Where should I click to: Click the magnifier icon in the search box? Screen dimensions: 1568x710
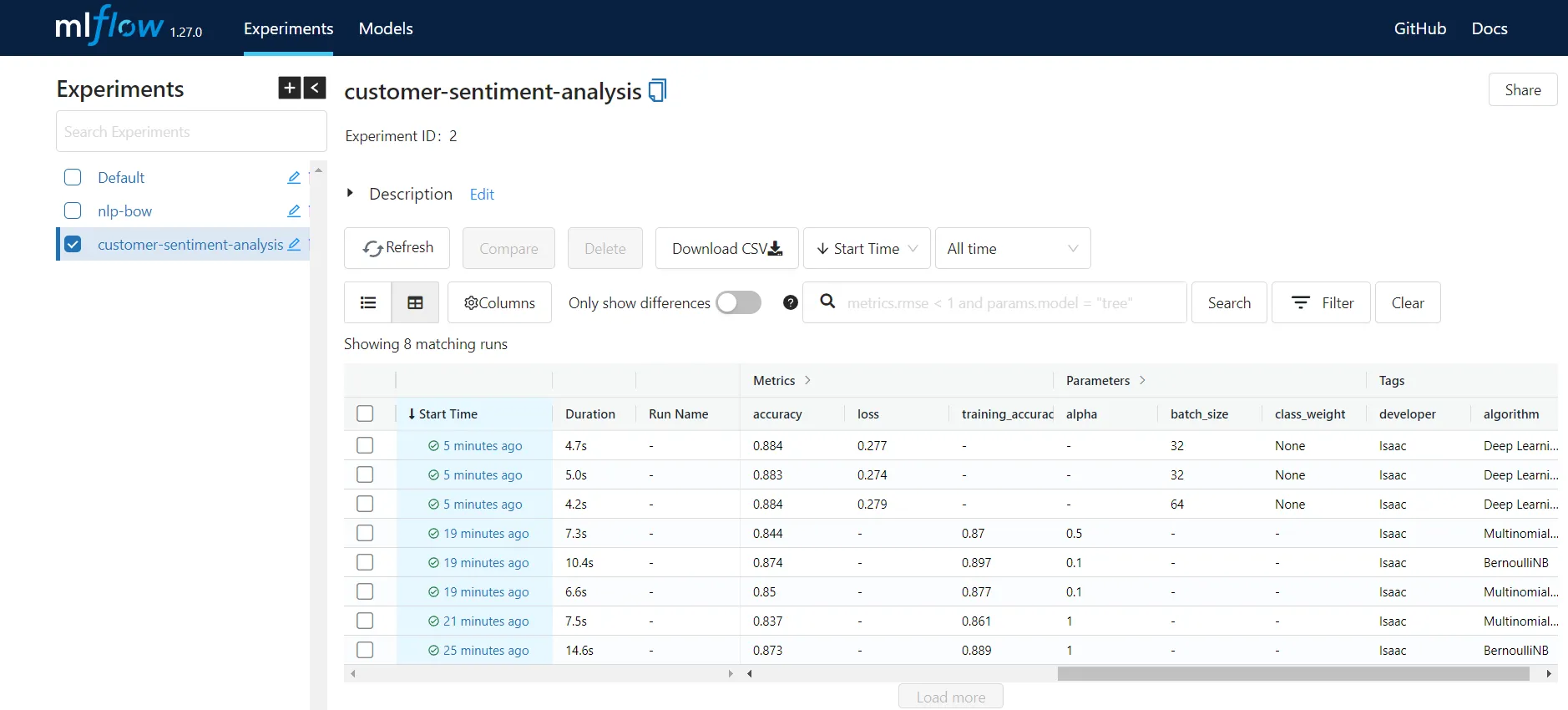(x=827, y=301)
